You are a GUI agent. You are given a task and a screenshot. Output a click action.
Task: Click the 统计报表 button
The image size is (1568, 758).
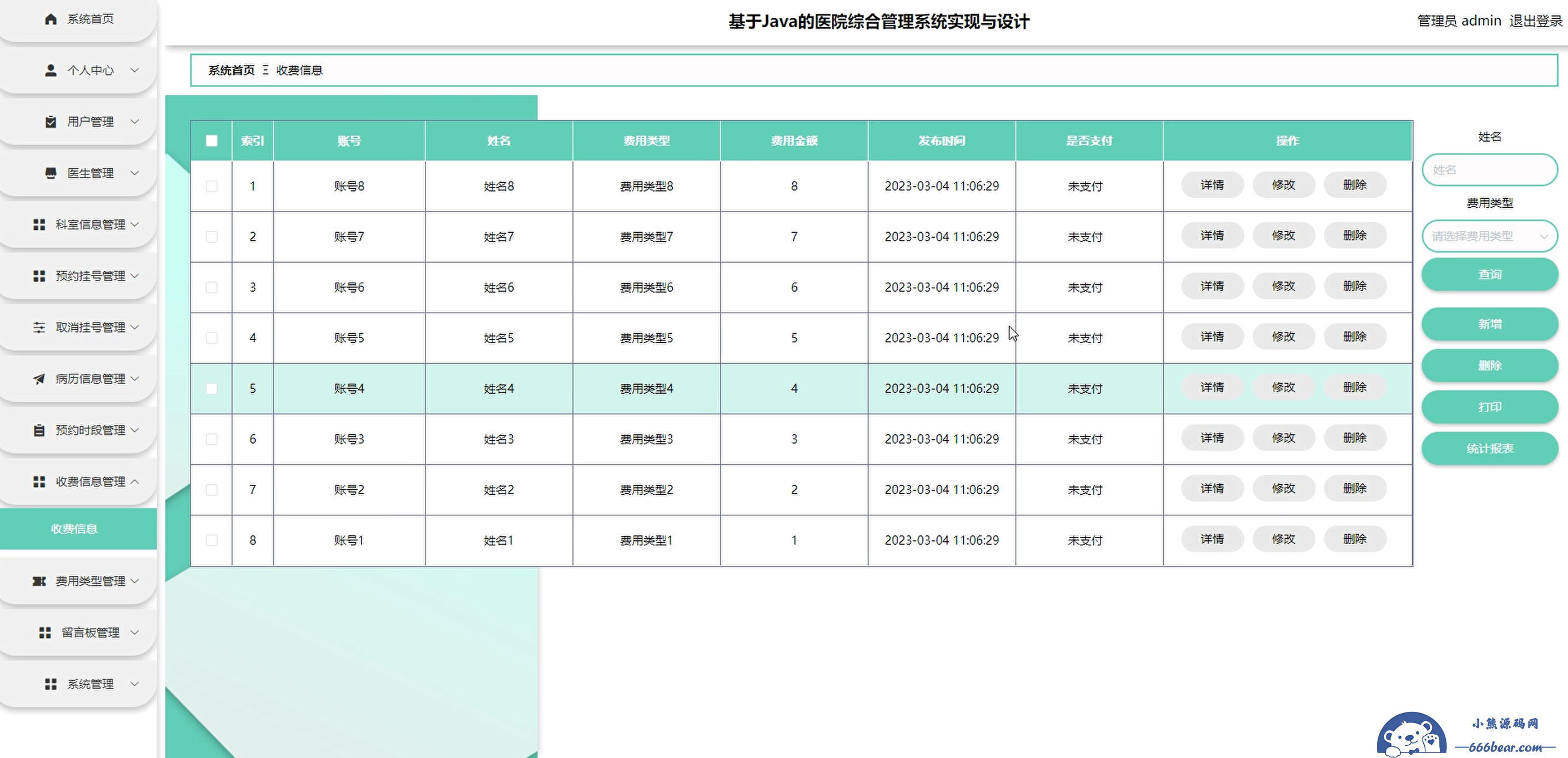[x=1490, y=448]
